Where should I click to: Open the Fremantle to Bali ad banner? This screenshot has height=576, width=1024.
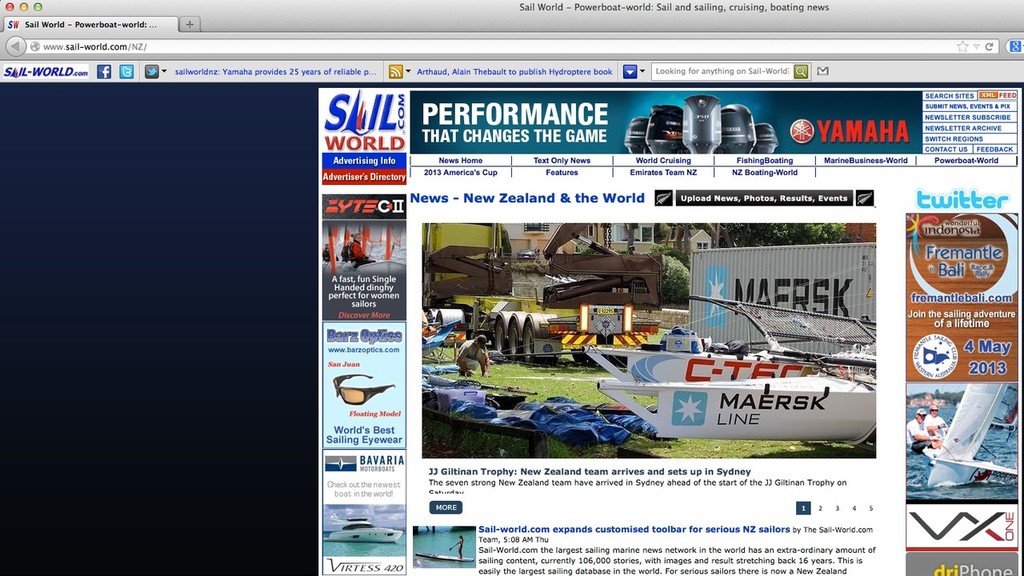962,298
